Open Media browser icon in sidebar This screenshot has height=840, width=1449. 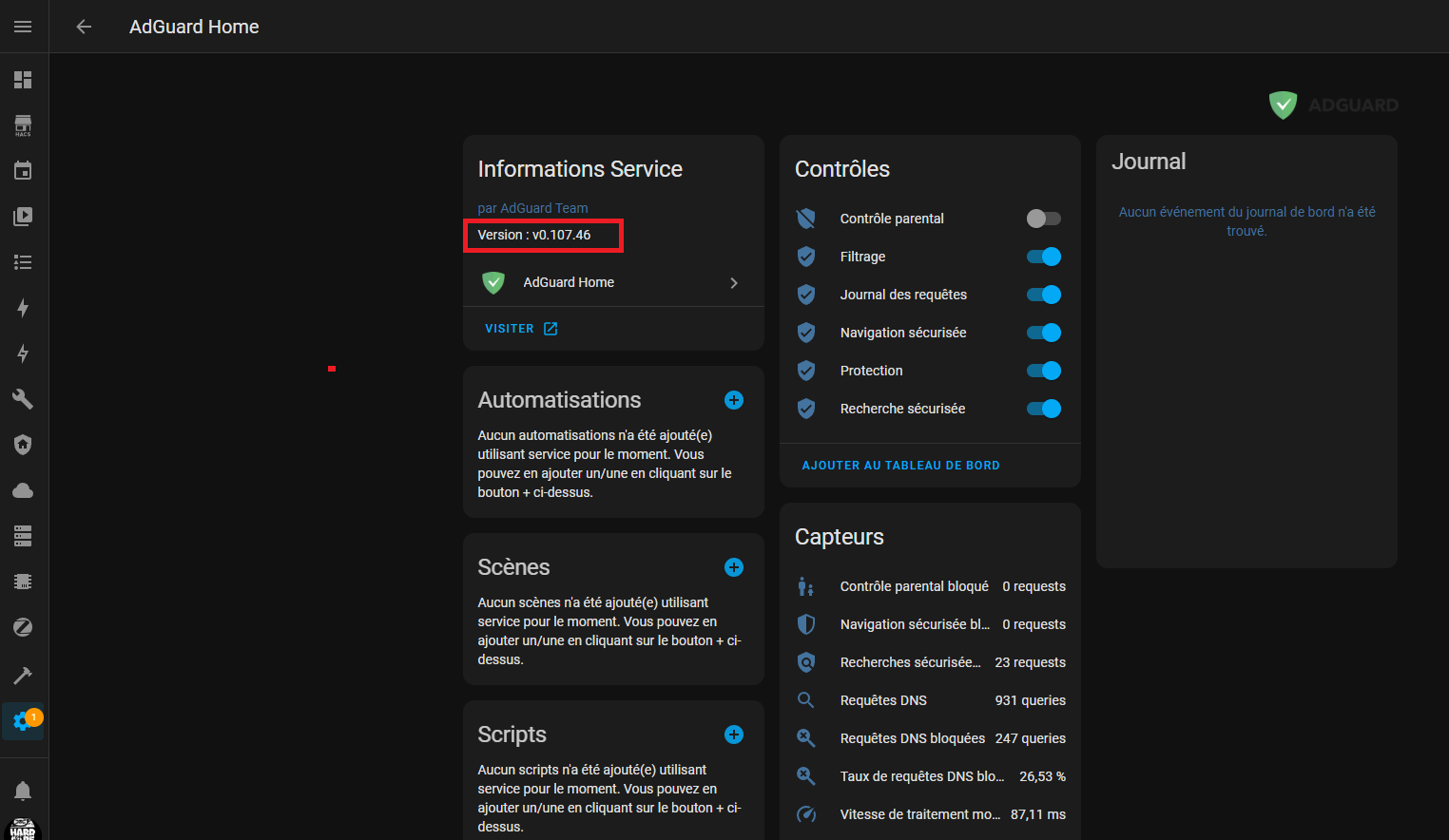(x=23, y=217)
